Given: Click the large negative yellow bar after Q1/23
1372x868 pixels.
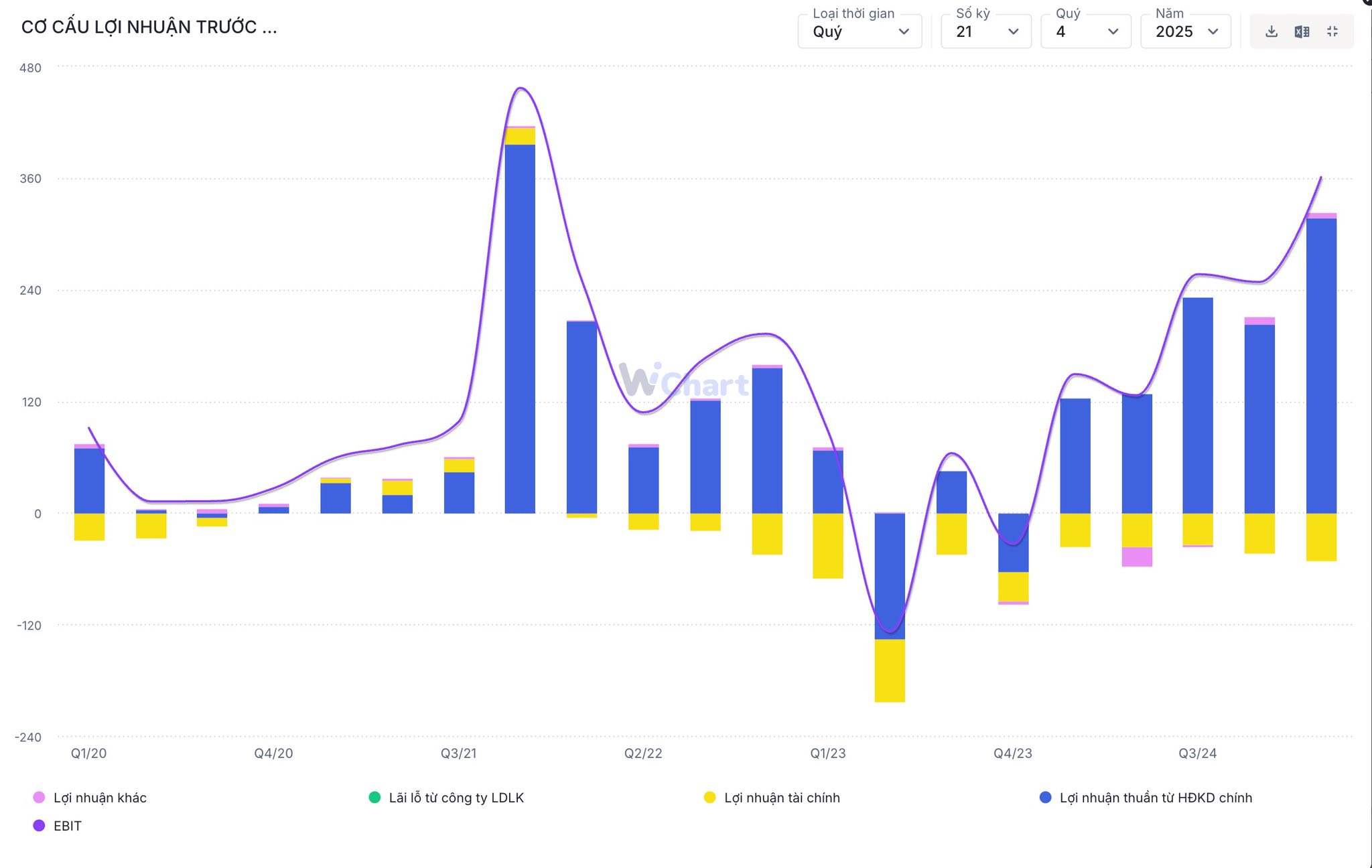Looking at the screenshot, I should click(890, 670).
